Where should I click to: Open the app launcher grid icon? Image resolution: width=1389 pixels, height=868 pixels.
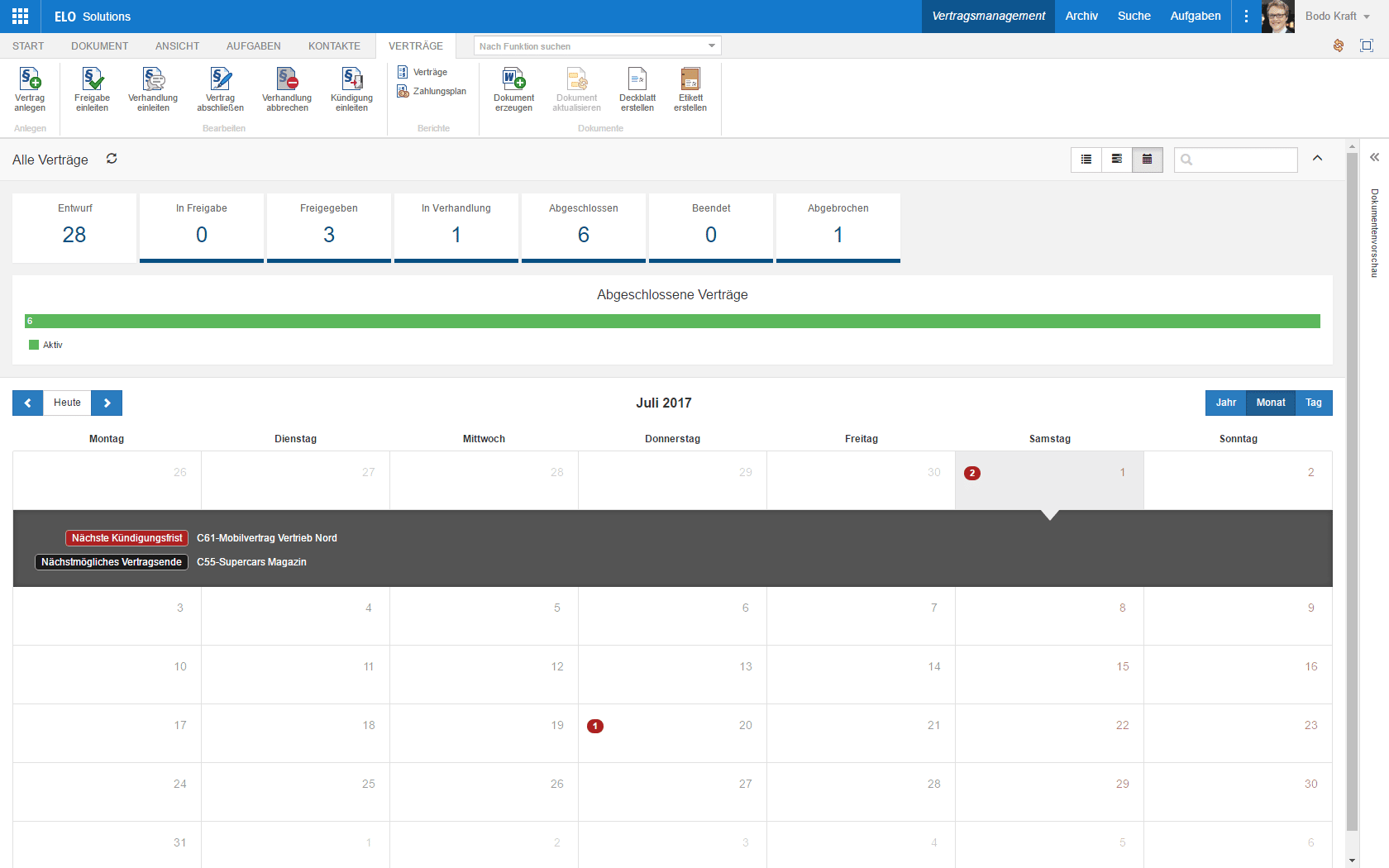[21, 16]
